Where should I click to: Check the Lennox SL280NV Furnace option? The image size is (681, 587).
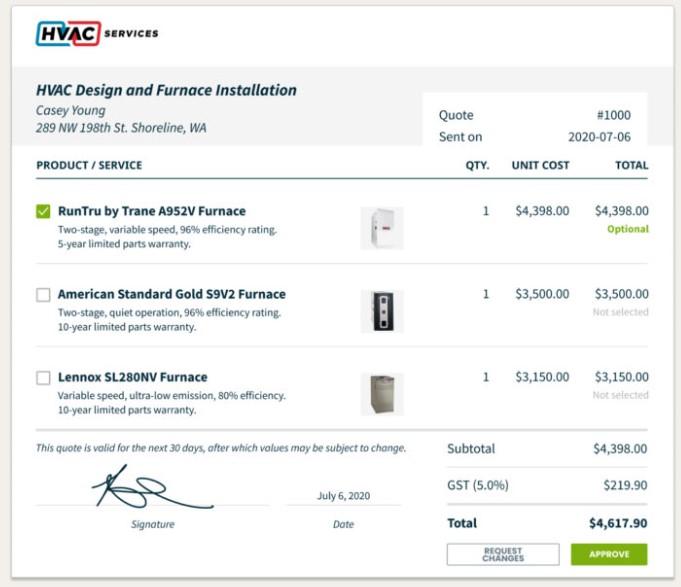(x=43, y=378)
